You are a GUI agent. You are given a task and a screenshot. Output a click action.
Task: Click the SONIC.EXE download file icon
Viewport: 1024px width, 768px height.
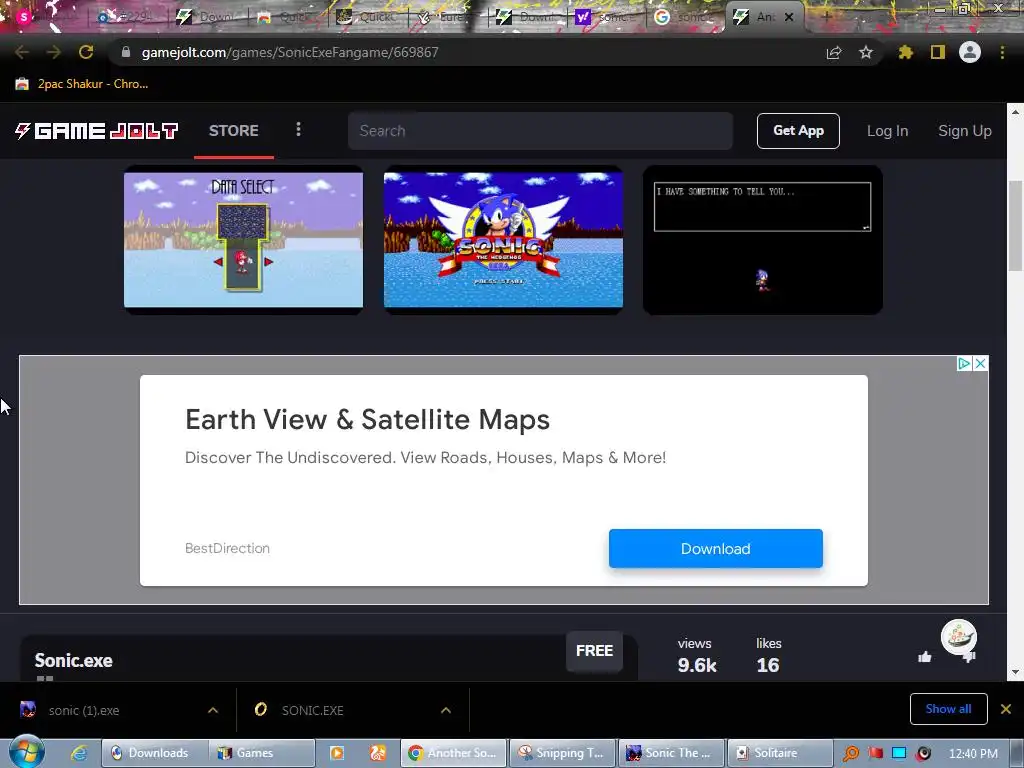click(x=261, y=709)
